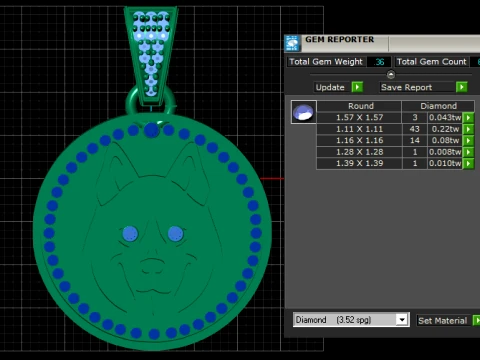This screenshot has height=360, width=480.
Task: Open the Diamond (3.52 spg) material dropdown
Action: pos(402,320)
